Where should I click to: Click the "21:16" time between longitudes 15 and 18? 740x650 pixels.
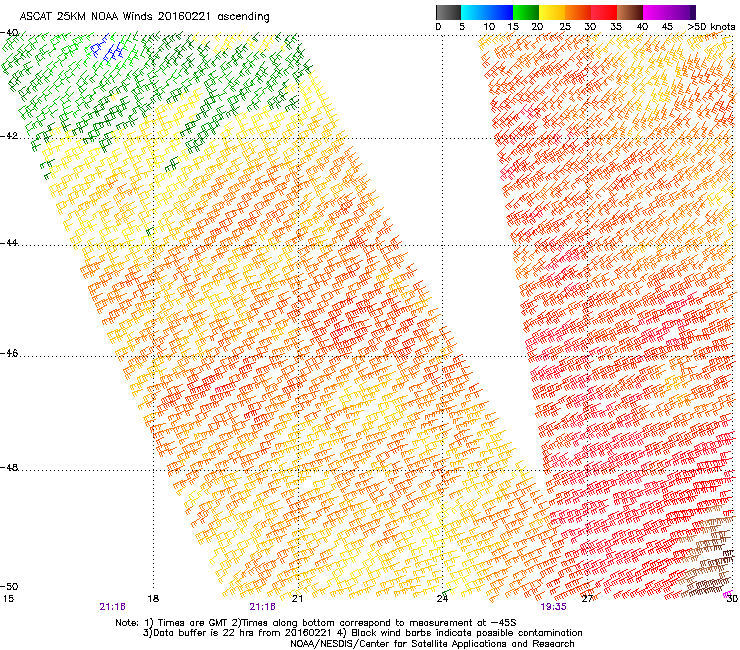point(112,607)
